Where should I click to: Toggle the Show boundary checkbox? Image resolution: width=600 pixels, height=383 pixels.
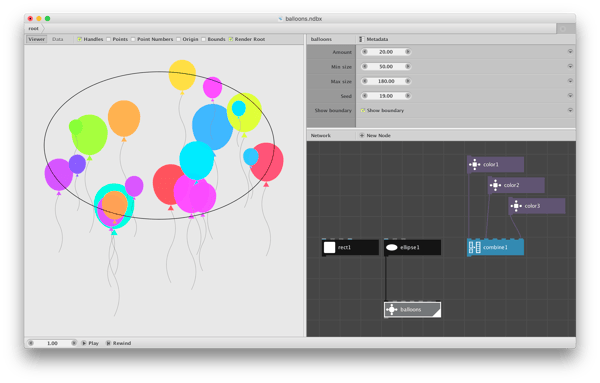click(363, 111)
